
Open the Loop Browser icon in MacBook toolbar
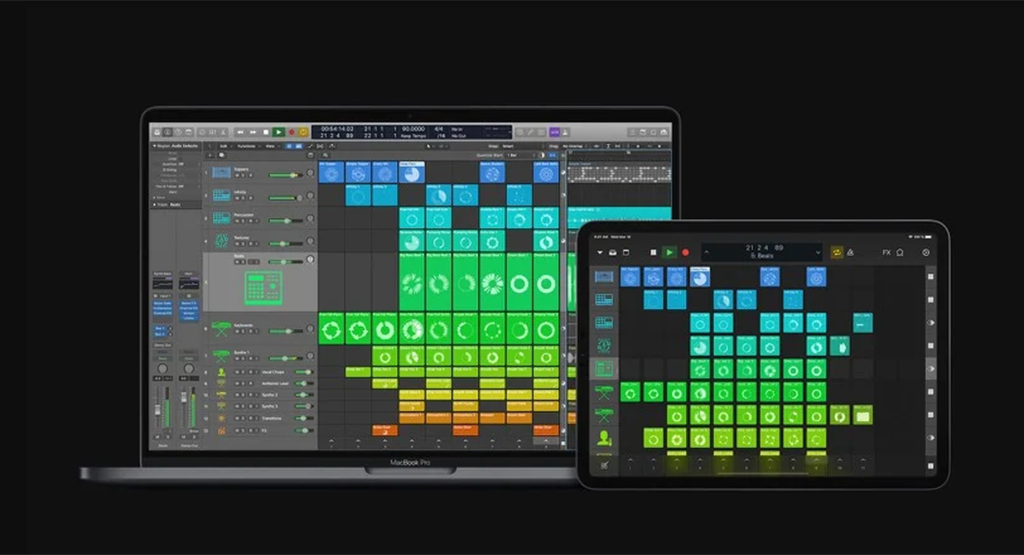653,132
